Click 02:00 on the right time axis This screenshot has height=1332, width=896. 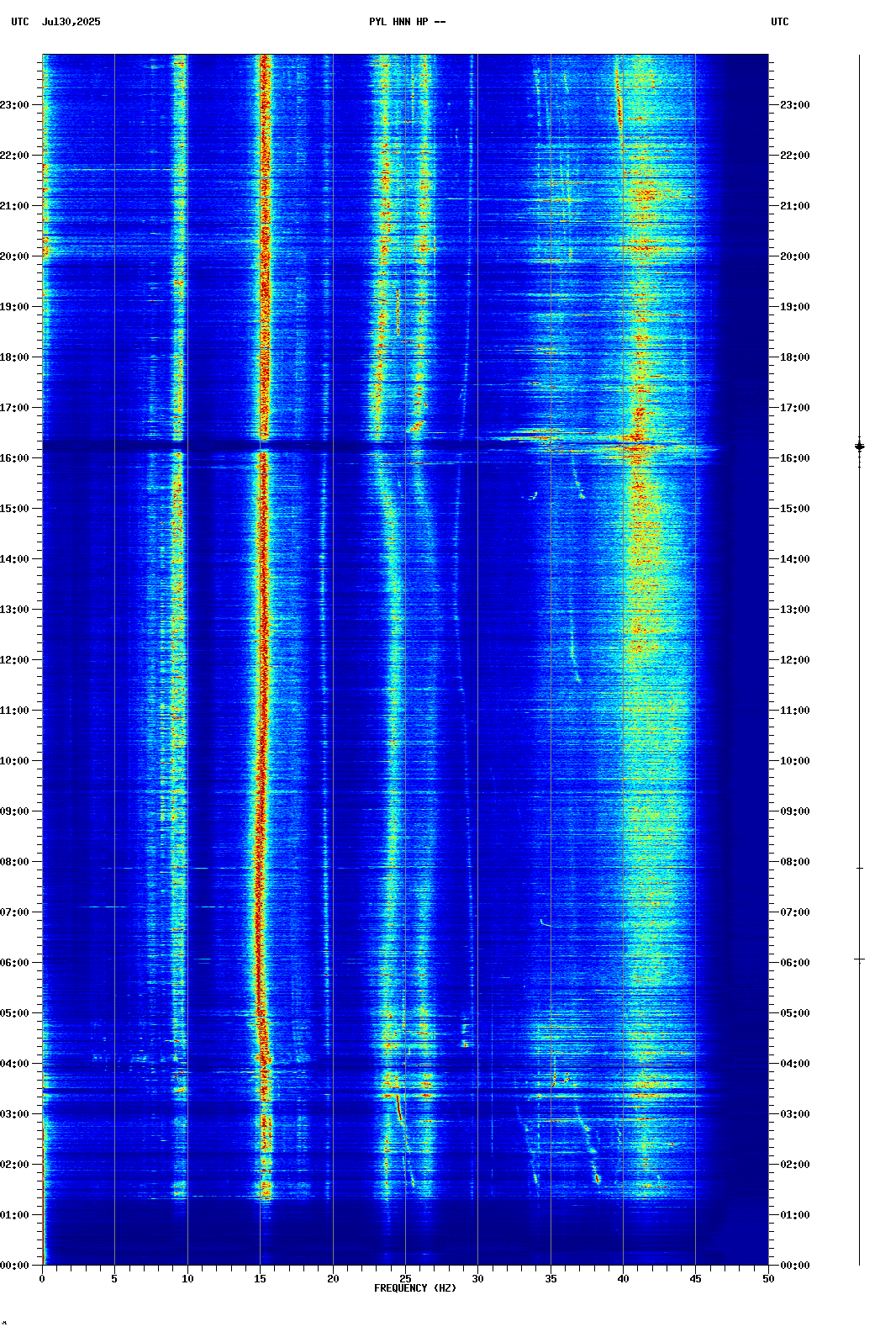[x=795, y=1165]
